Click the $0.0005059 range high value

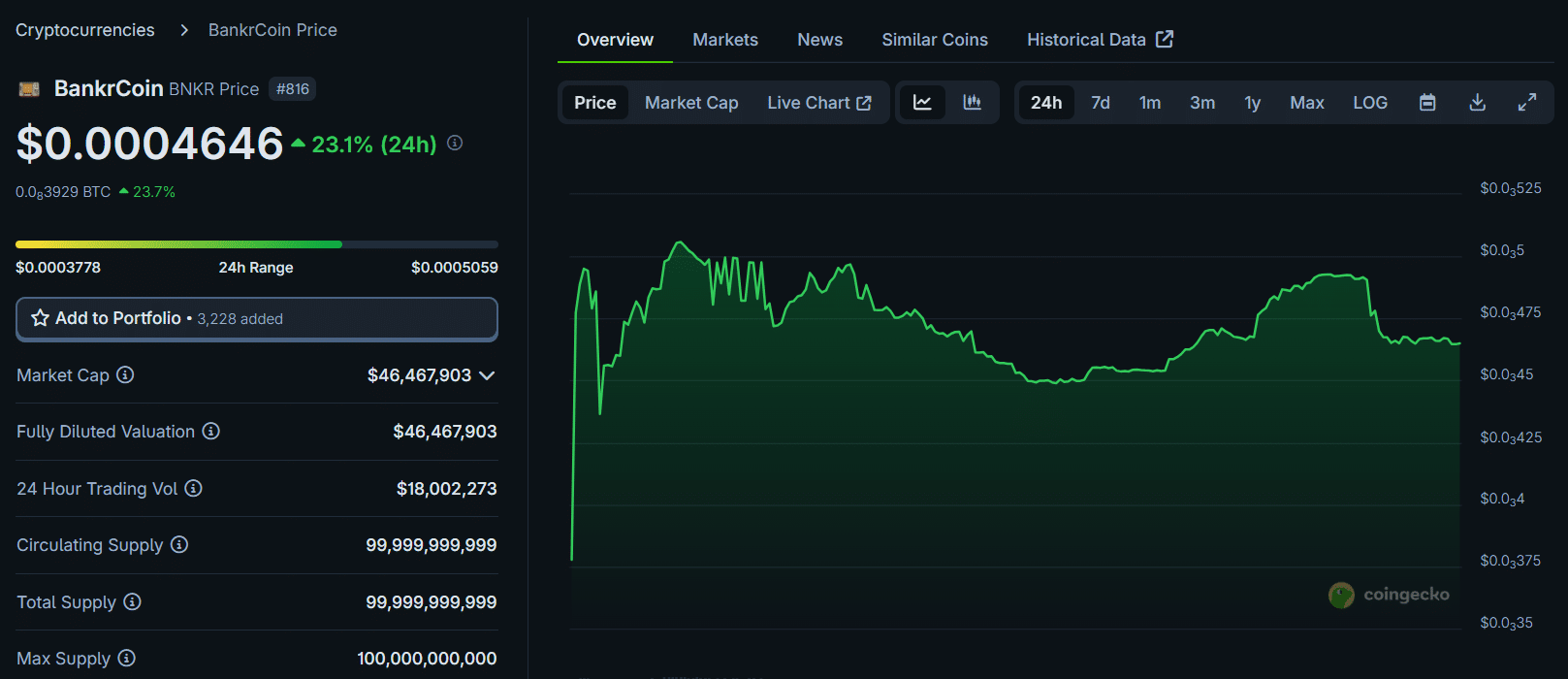pos(455,268)
